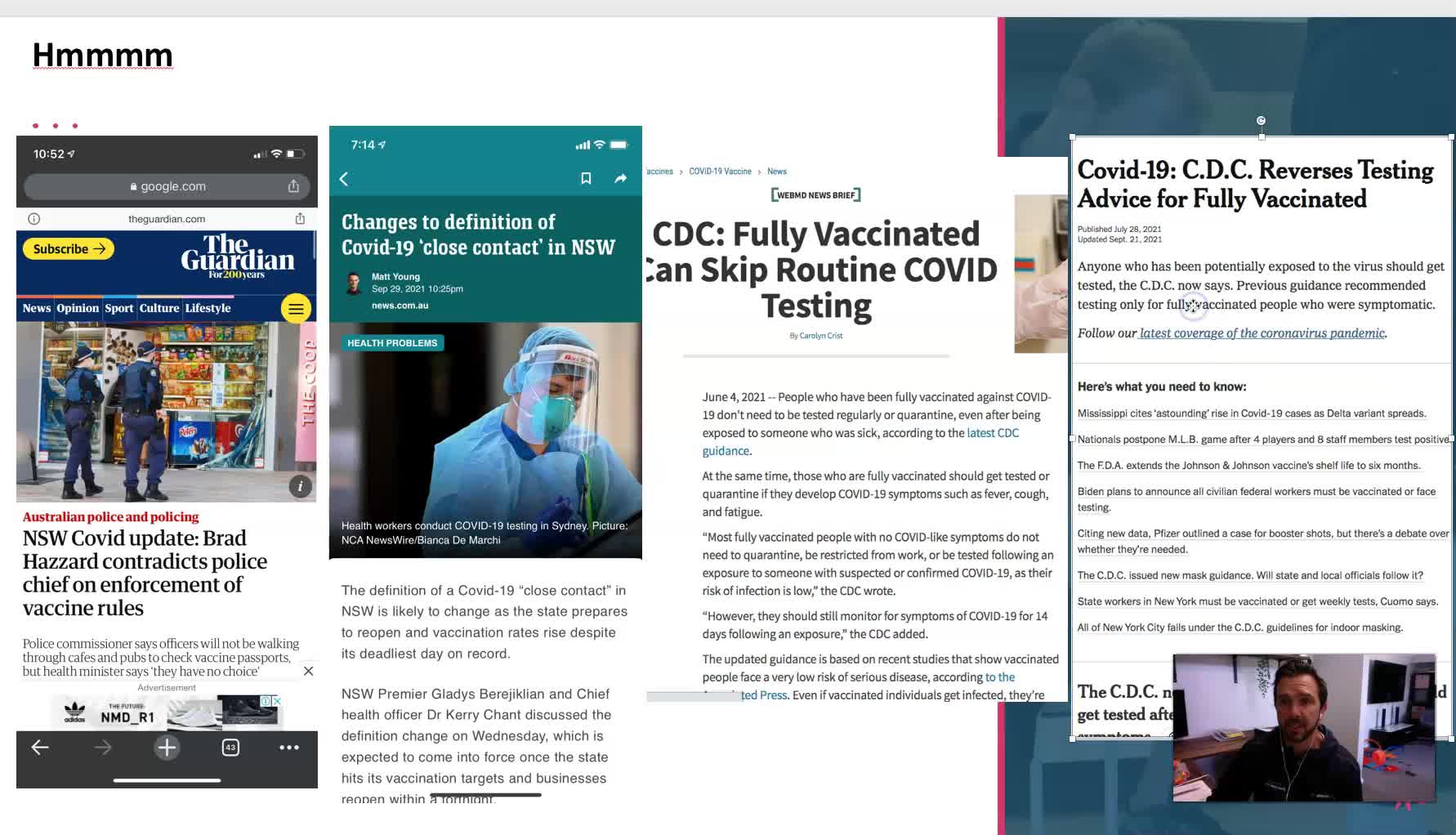Screen dimensions: 1456x835
Task: Click the rotate handle above selected image
Action: 1261,121
